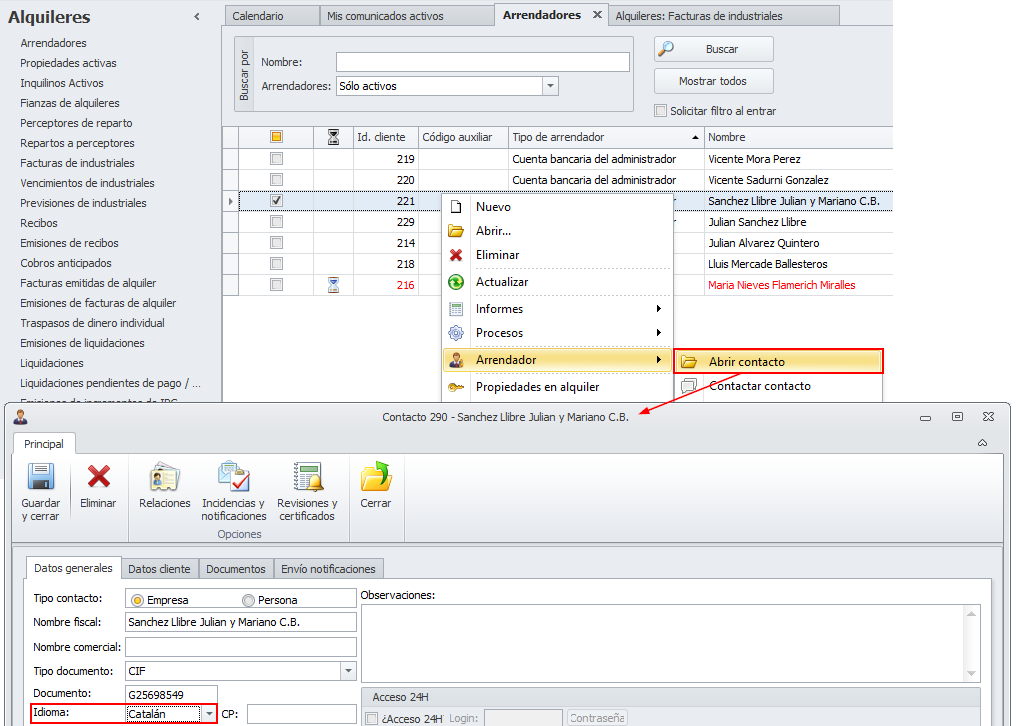Check the row checkbox for client 219
This screenshot has width=1016, height=726.
point(277,159)
